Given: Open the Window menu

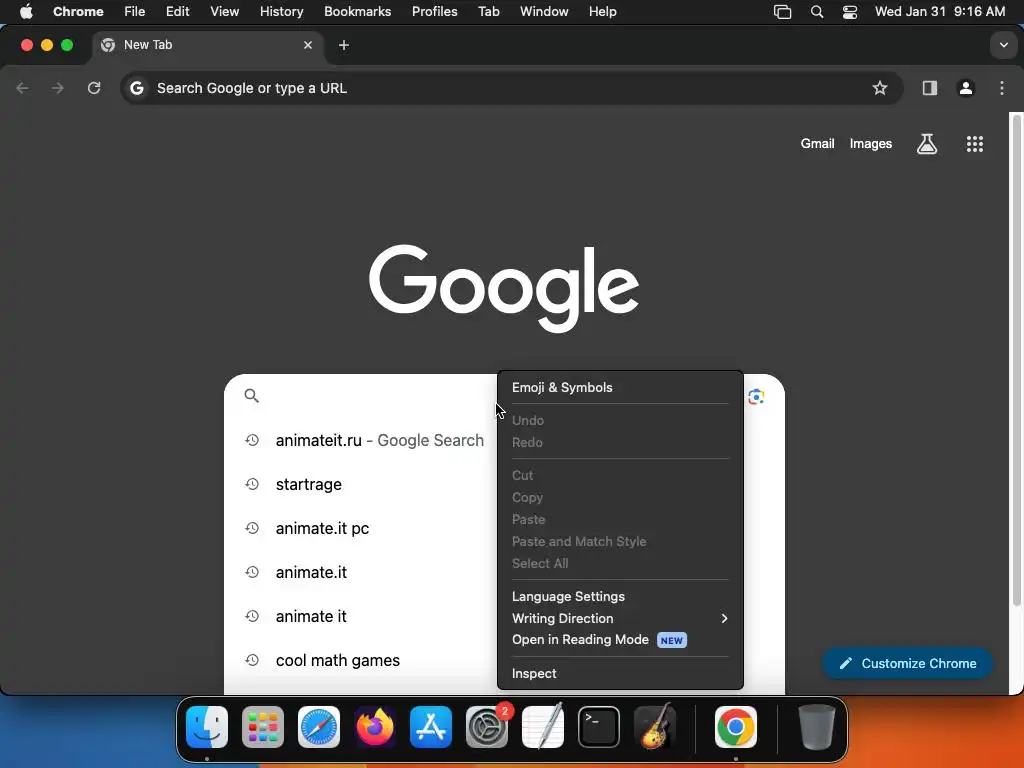Looking at the screenshot, I should click(x=544, y=12).
